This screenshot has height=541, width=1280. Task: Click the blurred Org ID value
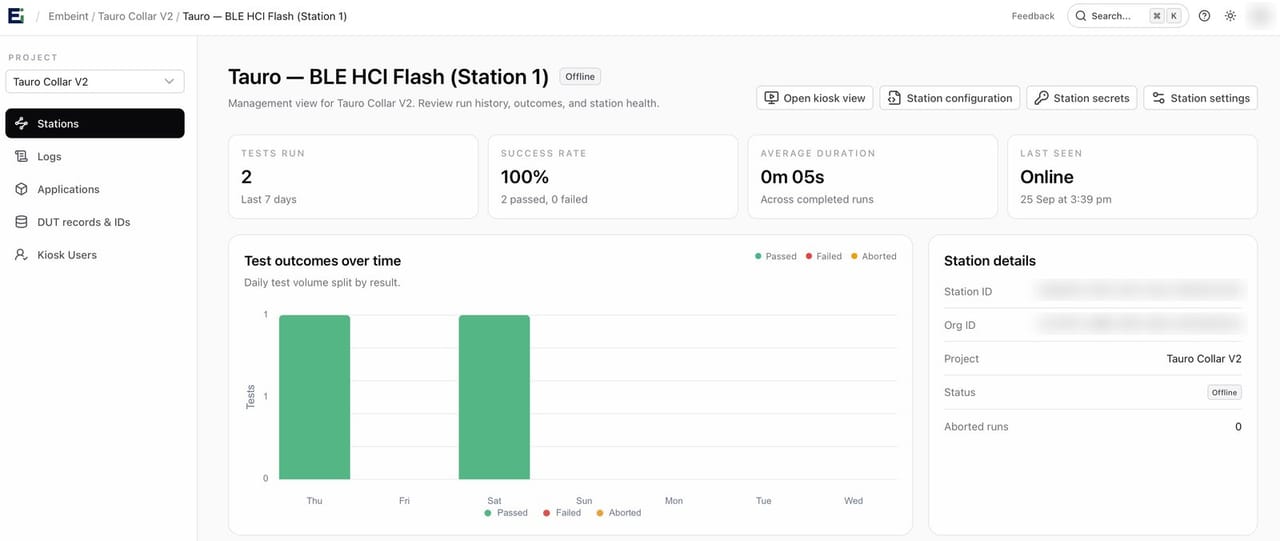(x=1141, y=325)
